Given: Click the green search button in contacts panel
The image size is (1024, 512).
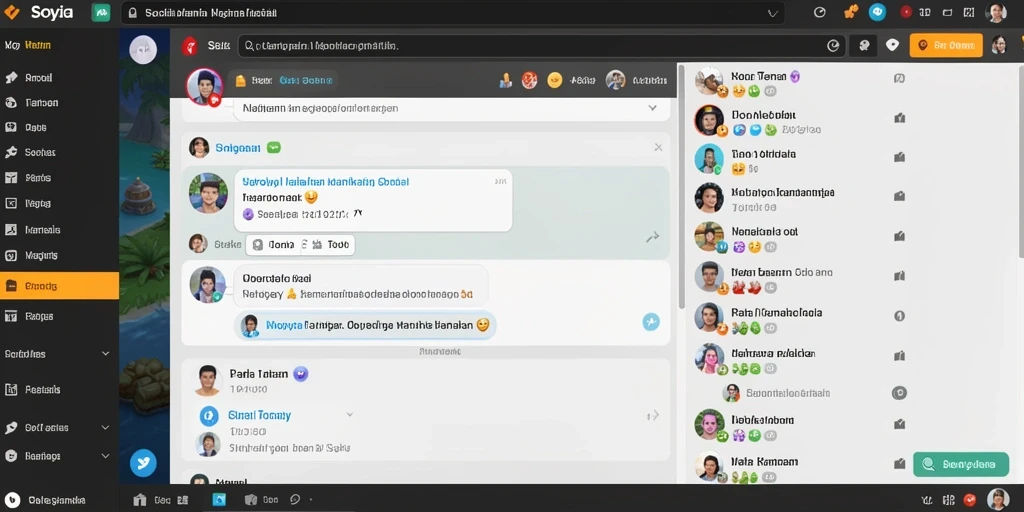Looking at the screenshot, I should pos(960,464).
